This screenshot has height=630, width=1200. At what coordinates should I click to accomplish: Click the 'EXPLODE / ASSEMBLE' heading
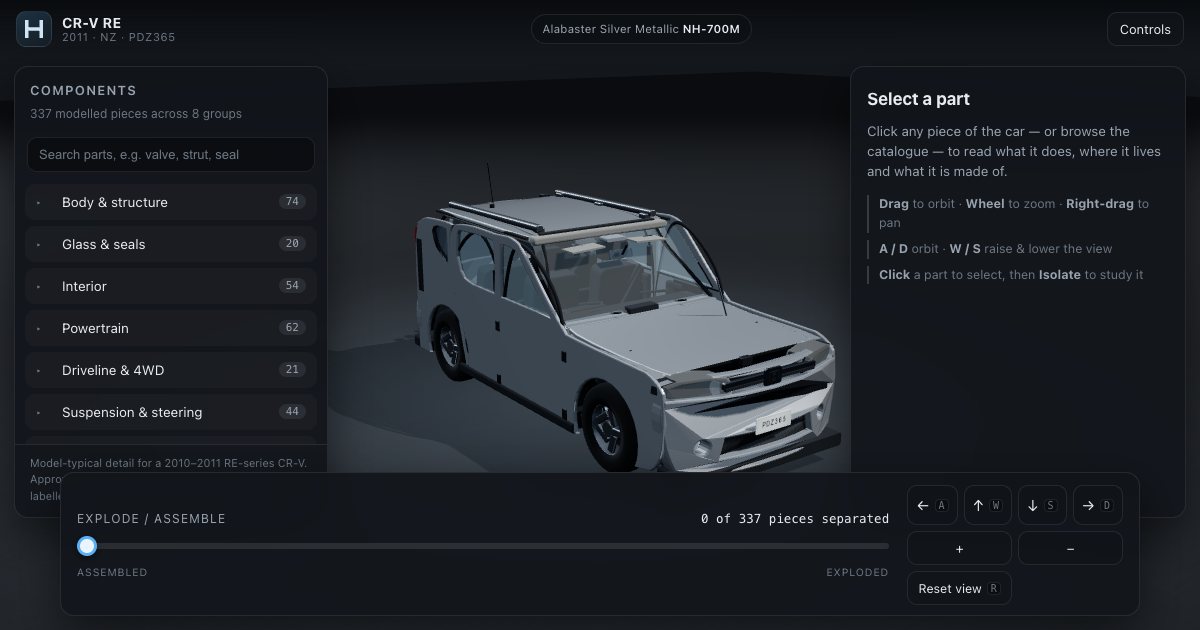pos(151,519)
